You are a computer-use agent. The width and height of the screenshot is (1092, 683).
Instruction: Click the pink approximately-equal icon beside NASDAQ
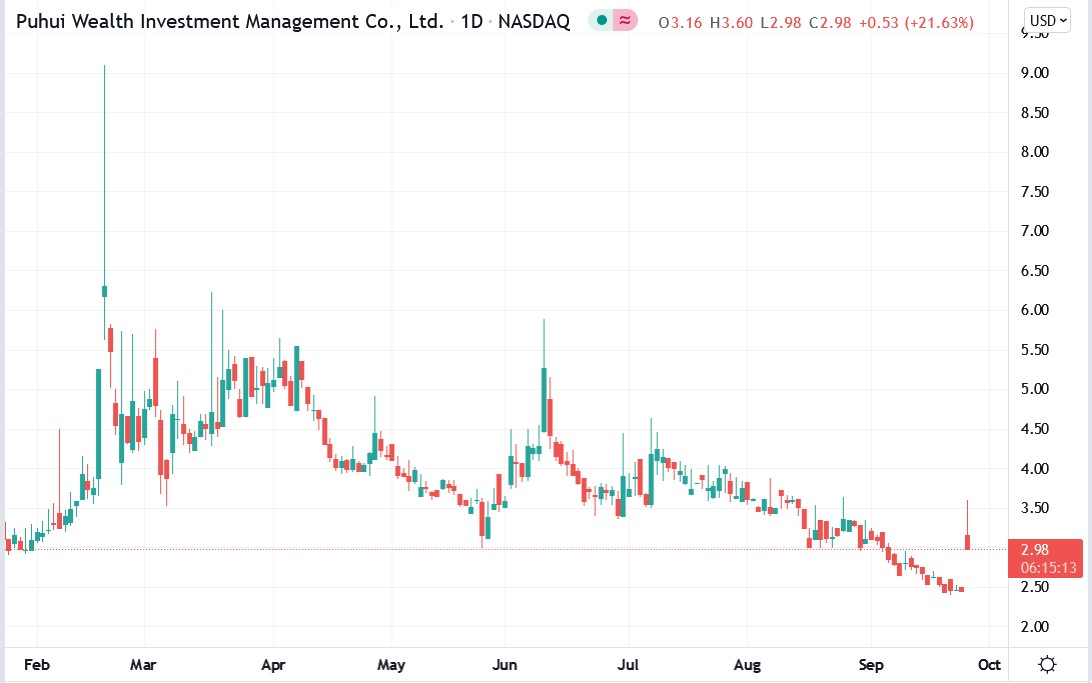point(625,21)
